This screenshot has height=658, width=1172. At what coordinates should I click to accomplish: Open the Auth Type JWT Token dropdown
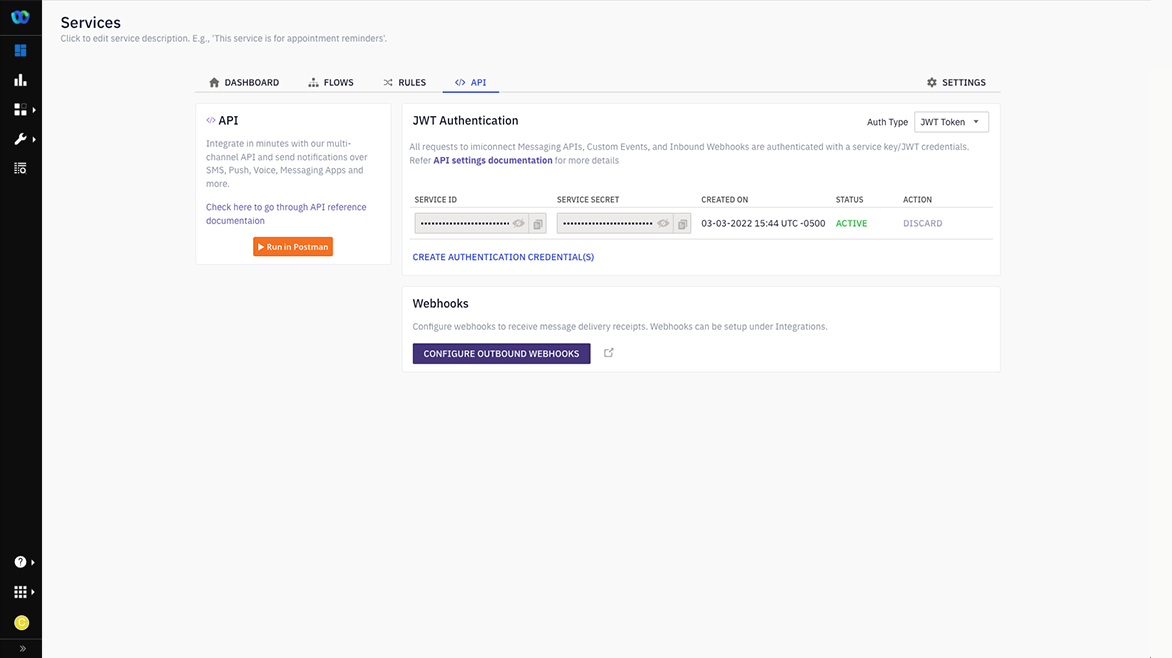click(950, 121)
